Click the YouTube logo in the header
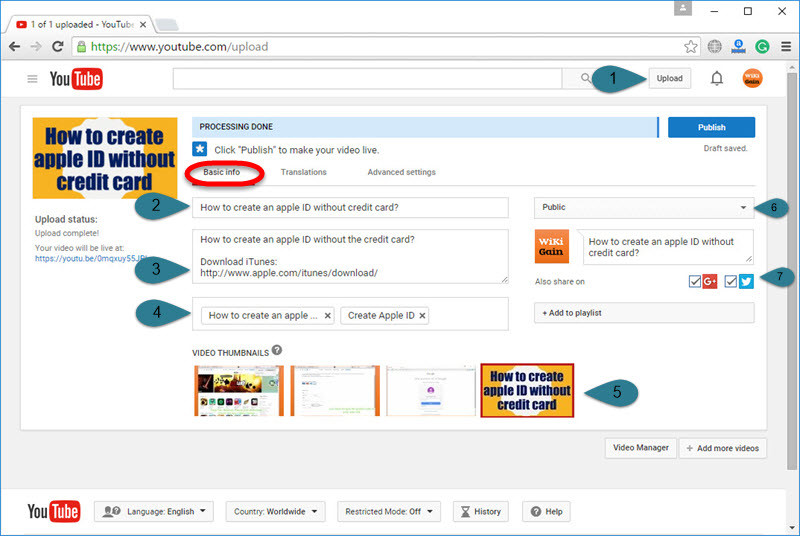The height and width of the screenshot is (536, 800). click(76, 79)
